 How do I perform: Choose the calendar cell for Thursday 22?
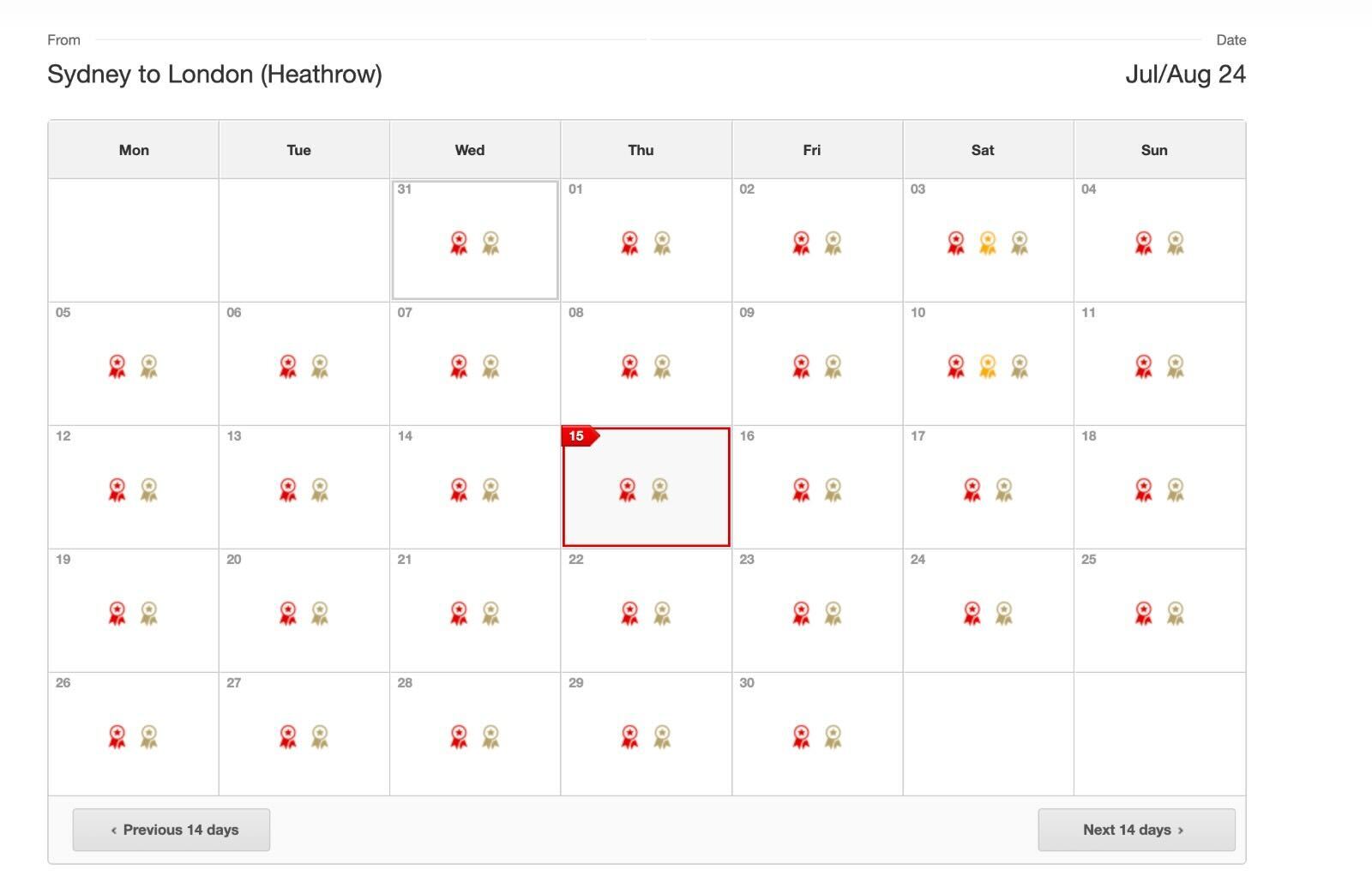[x=647, y=610]
